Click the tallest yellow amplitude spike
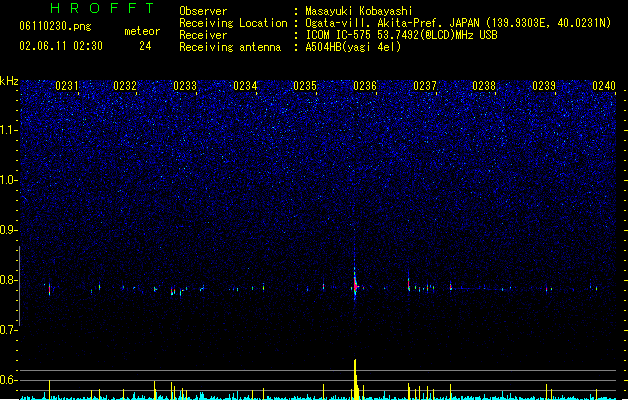Viewport: 629px width, 400px height. point(355,379)
